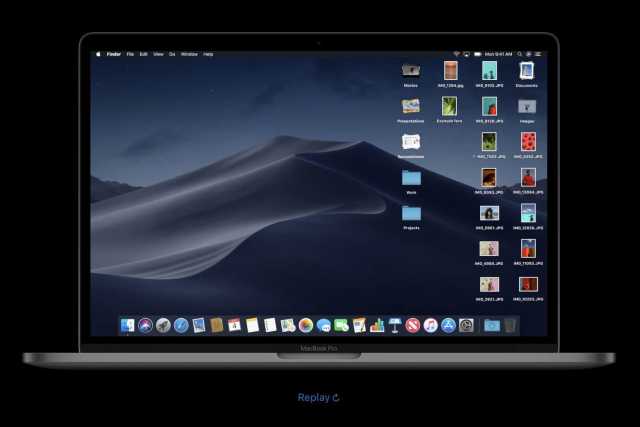Click AirPlay display icon in menu bar

point(466,54)
